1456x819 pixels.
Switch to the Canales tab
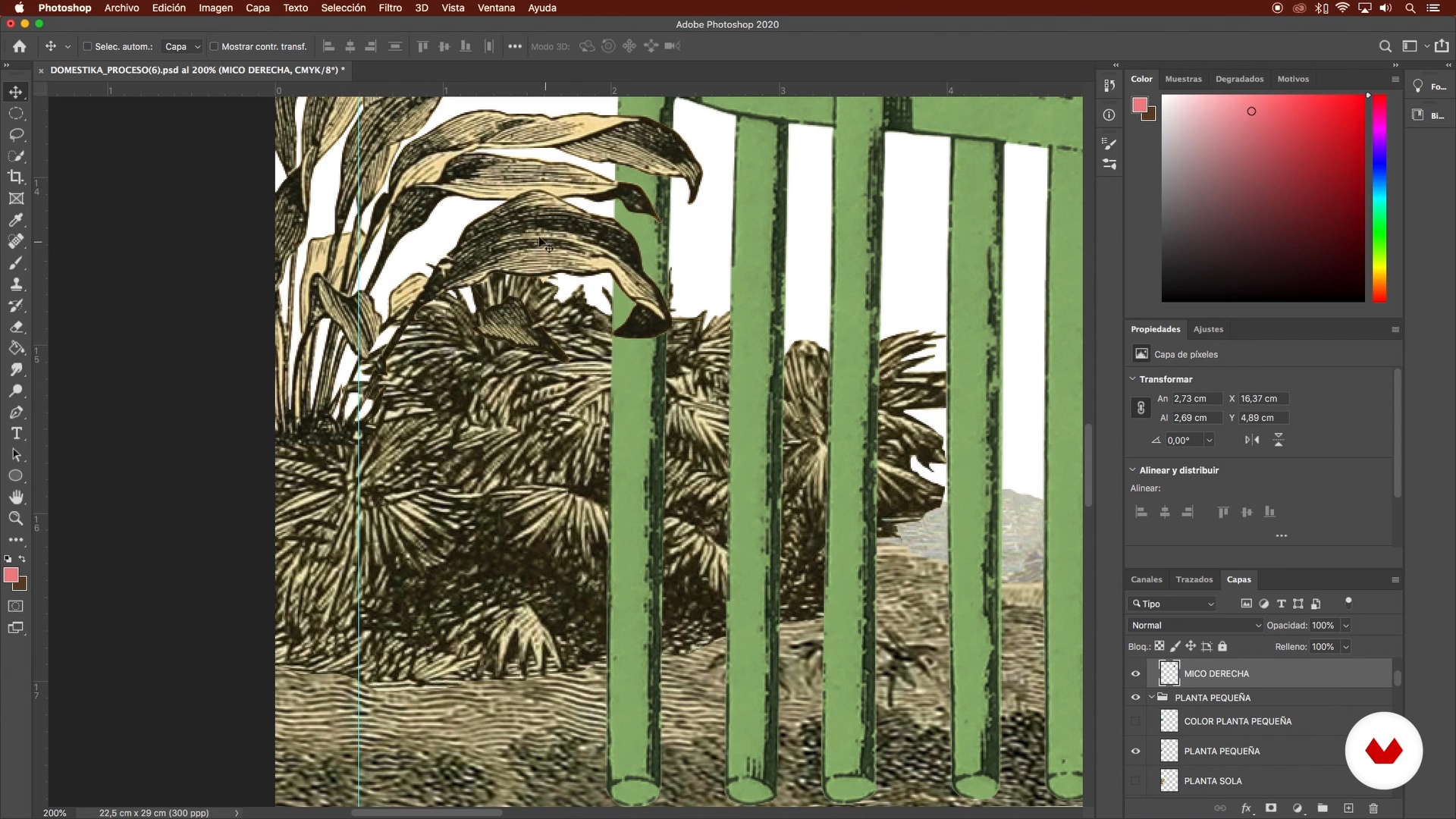tap(1146, 579)
